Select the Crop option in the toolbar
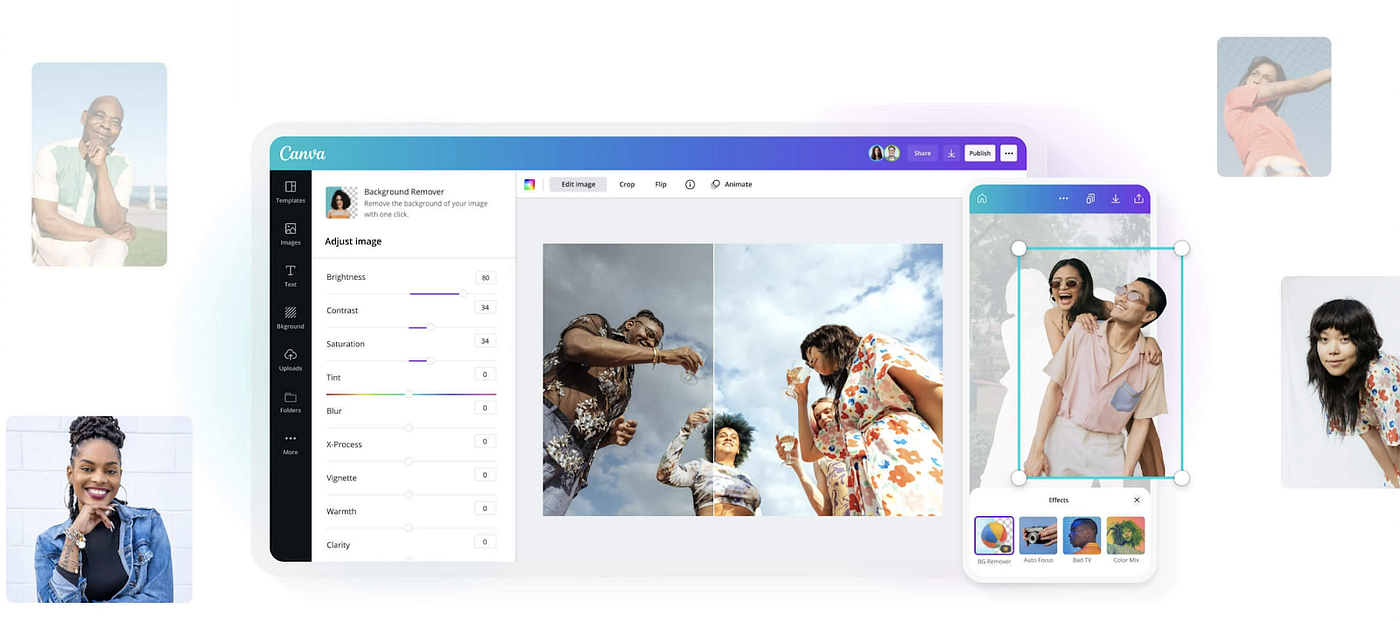1400x621 pixels. [x=627, y=184]
